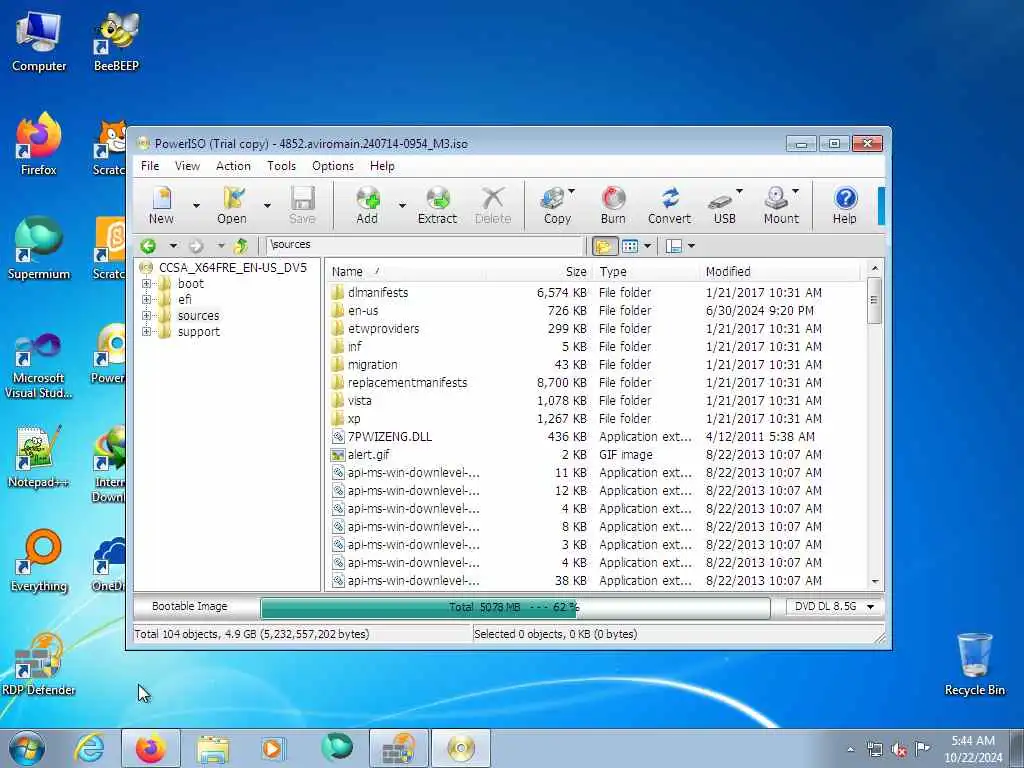The image size is (1024, 768).
Task: Open the Tools menu
Action: pos(281,166)
